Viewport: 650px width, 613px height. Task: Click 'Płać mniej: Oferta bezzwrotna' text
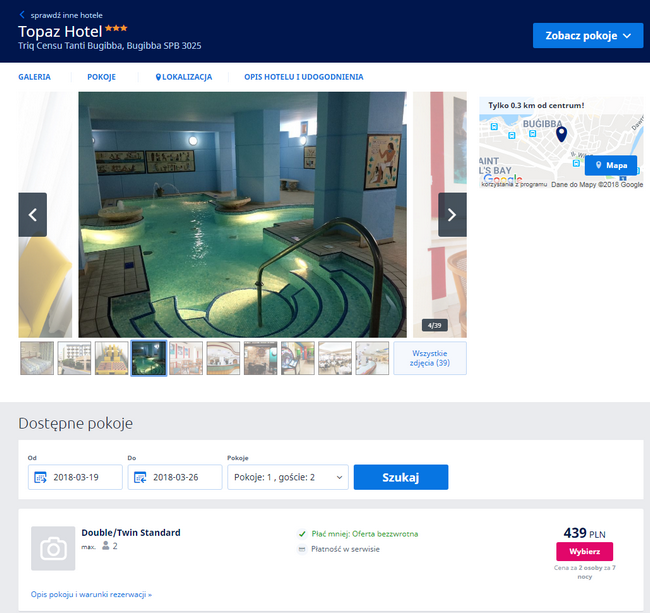pos(365,534)
